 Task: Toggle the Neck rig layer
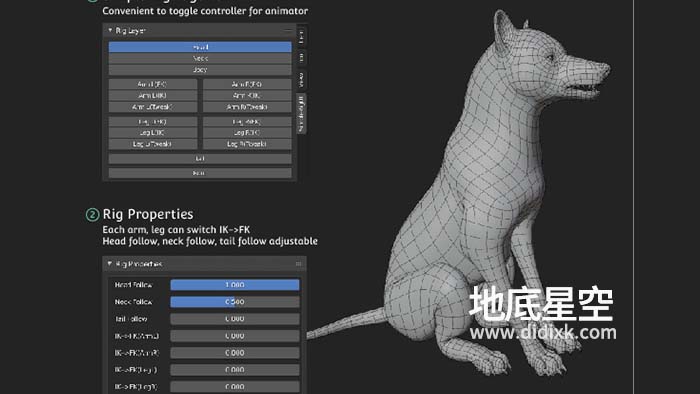pyautogui.click(x=200, y=58)
